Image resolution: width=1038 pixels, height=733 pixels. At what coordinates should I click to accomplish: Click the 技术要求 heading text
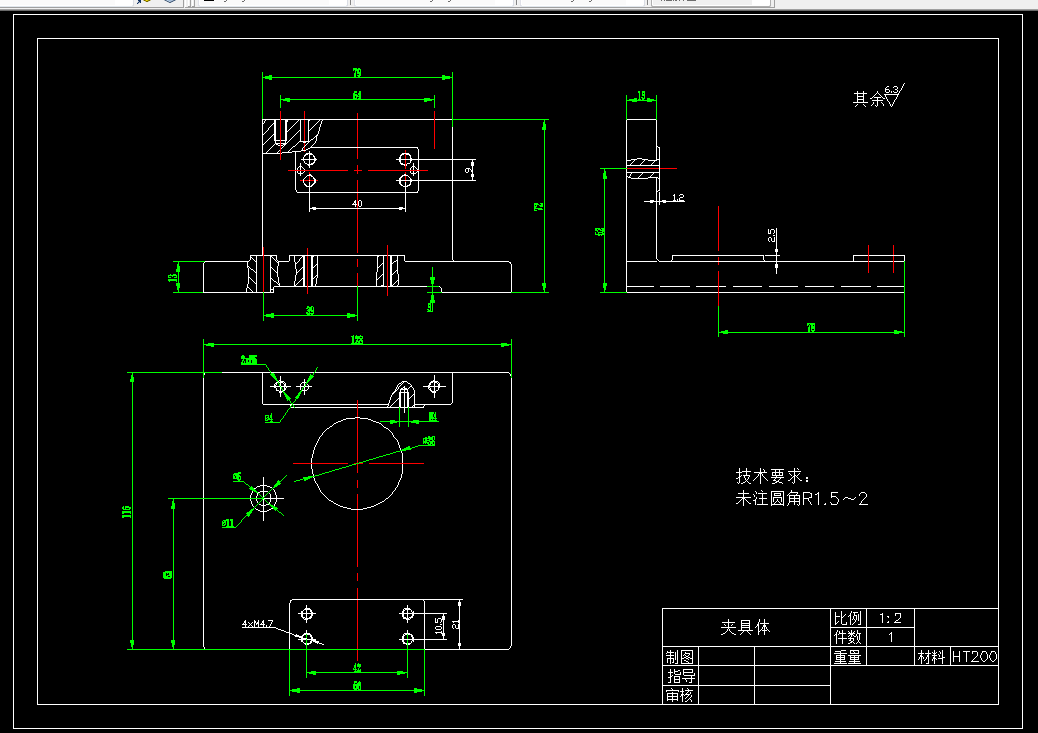coord(772,476)
